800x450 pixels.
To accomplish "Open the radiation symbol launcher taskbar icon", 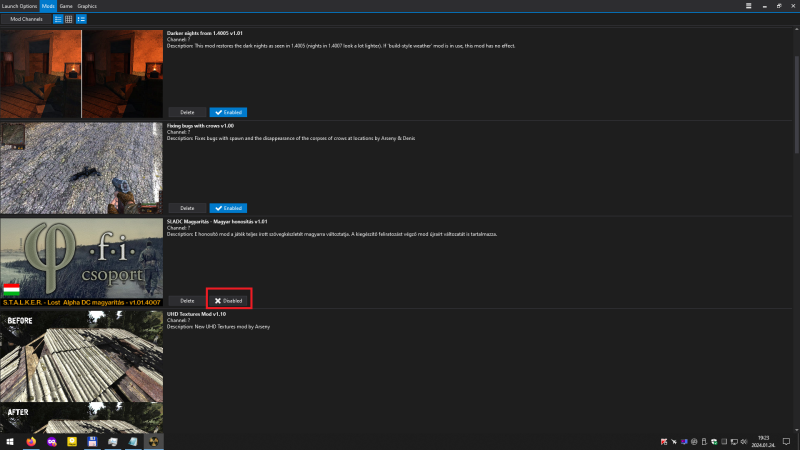I will click(154, 442).
